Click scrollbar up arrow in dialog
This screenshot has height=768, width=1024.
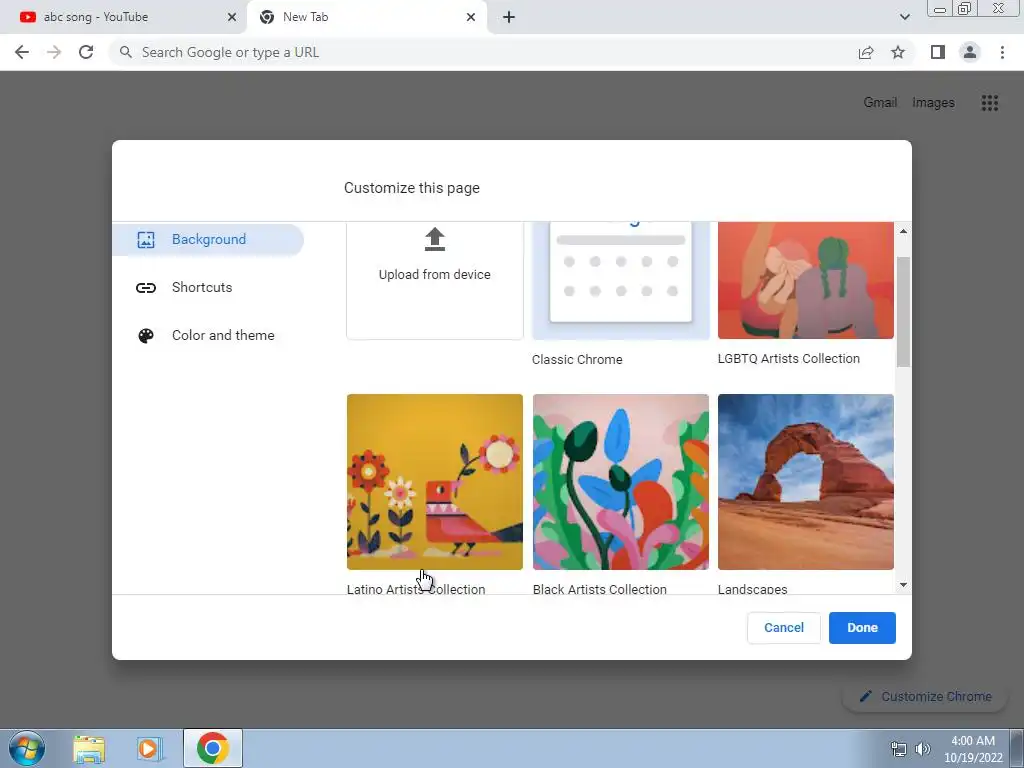903,231
